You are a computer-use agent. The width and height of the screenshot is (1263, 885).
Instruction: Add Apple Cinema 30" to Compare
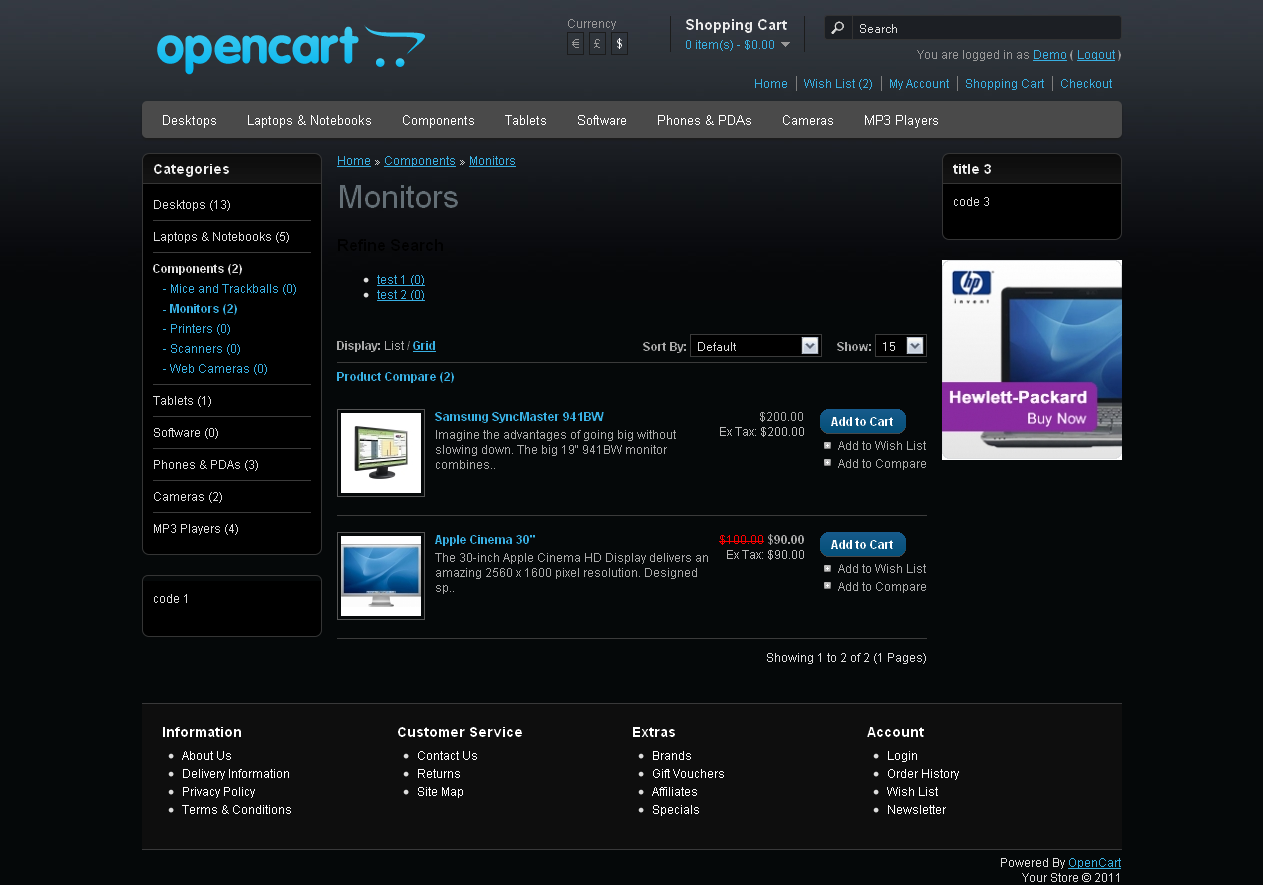point(882,587)
